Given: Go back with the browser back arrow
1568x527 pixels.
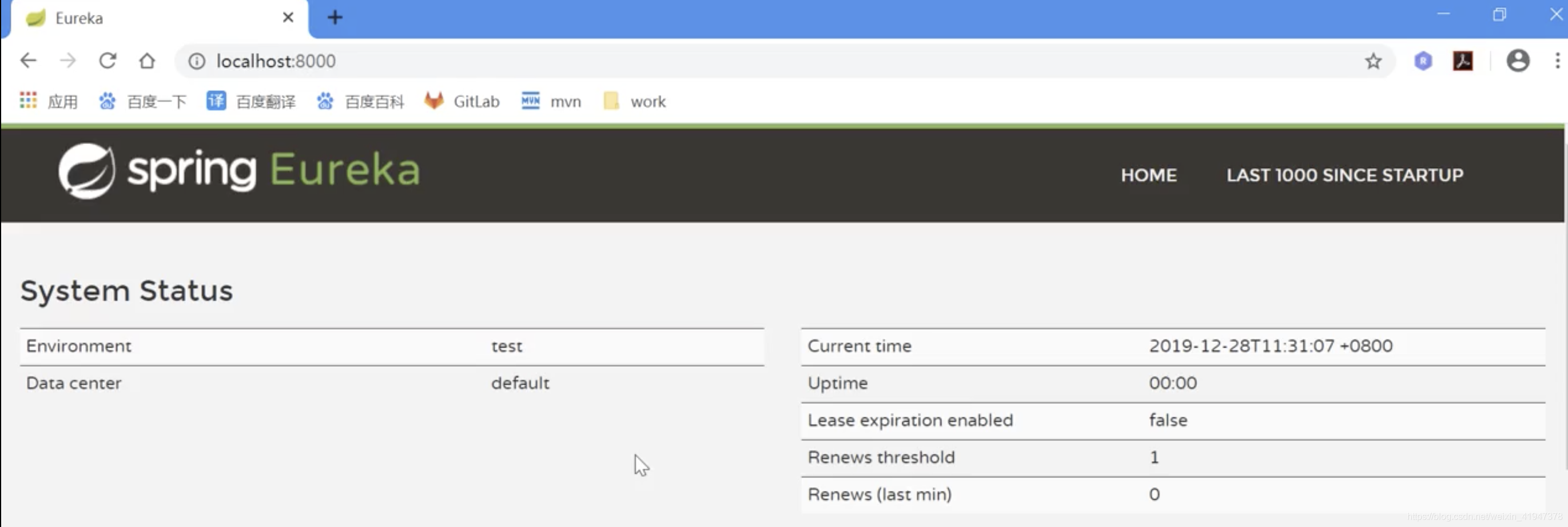Looking at the screenshot, I should pos(28,61).
